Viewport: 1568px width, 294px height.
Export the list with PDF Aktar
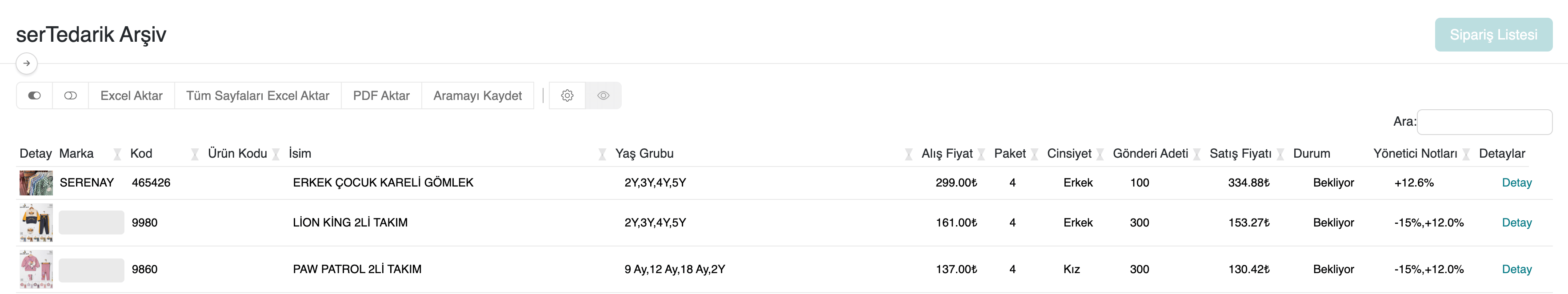point(381,95)
